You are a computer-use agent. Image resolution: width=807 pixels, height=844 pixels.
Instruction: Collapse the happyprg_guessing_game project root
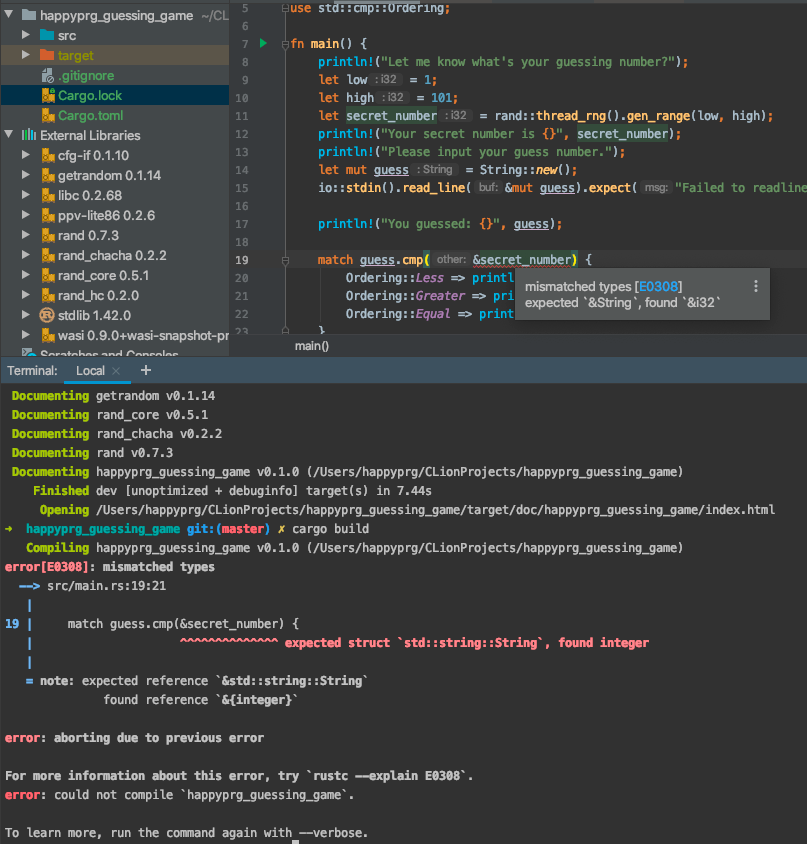click(10, 15)
